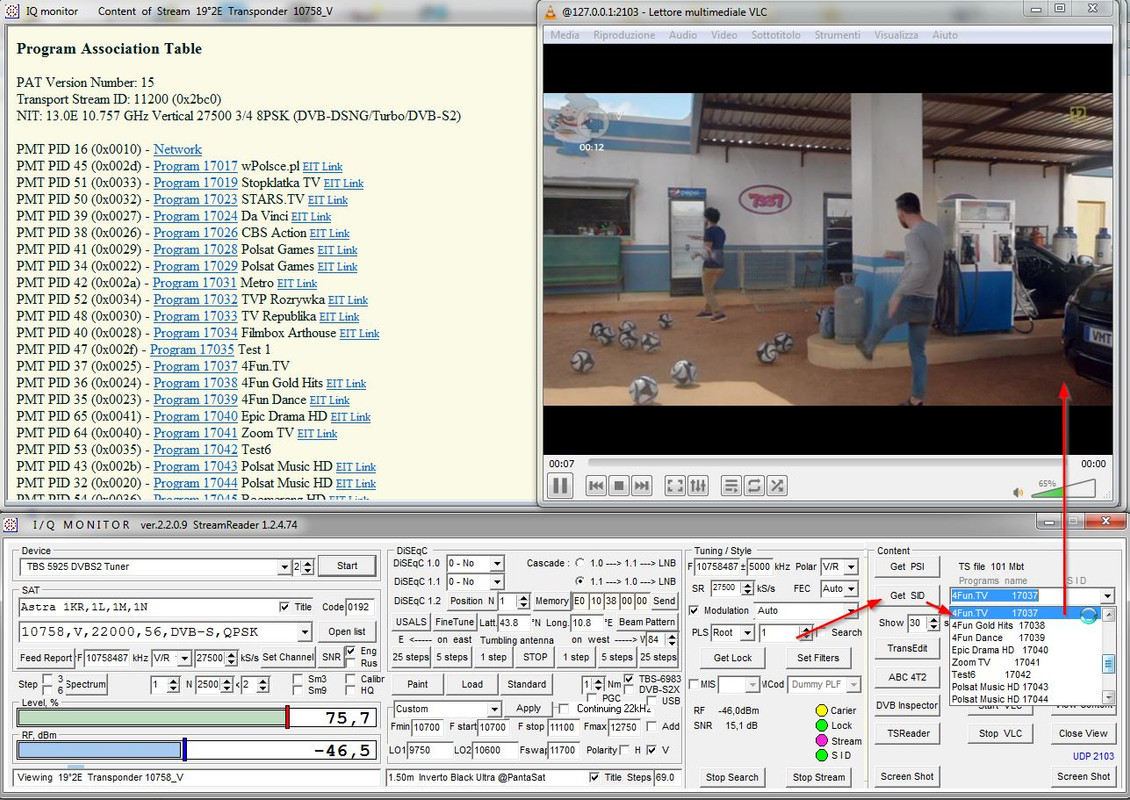Toggle VLC fullscreen icon
Image resolution: width=1130 pixels, height=800 pixels.
coord(675,486)
